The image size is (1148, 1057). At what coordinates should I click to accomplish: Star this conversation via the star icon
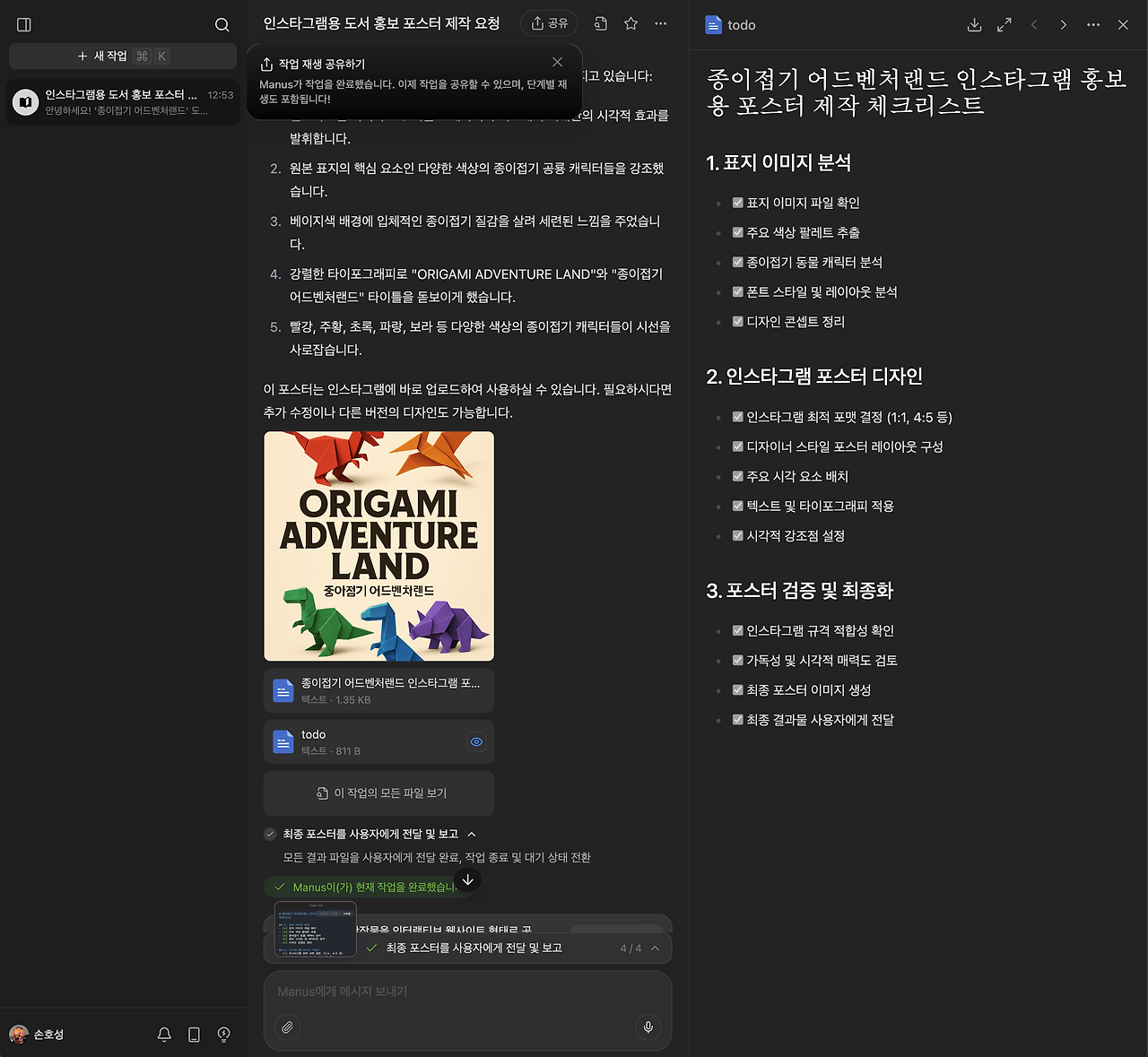tap(630, 24)
